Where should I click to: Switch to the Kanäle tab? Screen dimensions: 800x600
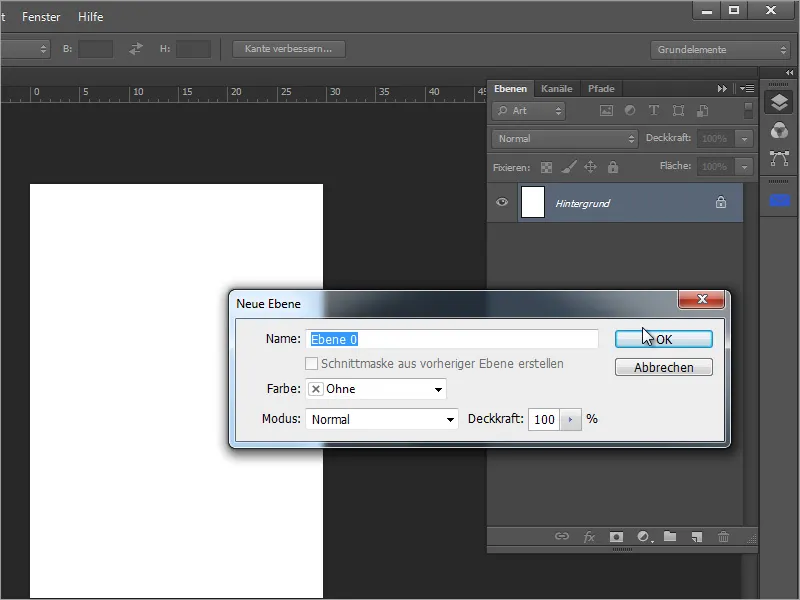557,89
